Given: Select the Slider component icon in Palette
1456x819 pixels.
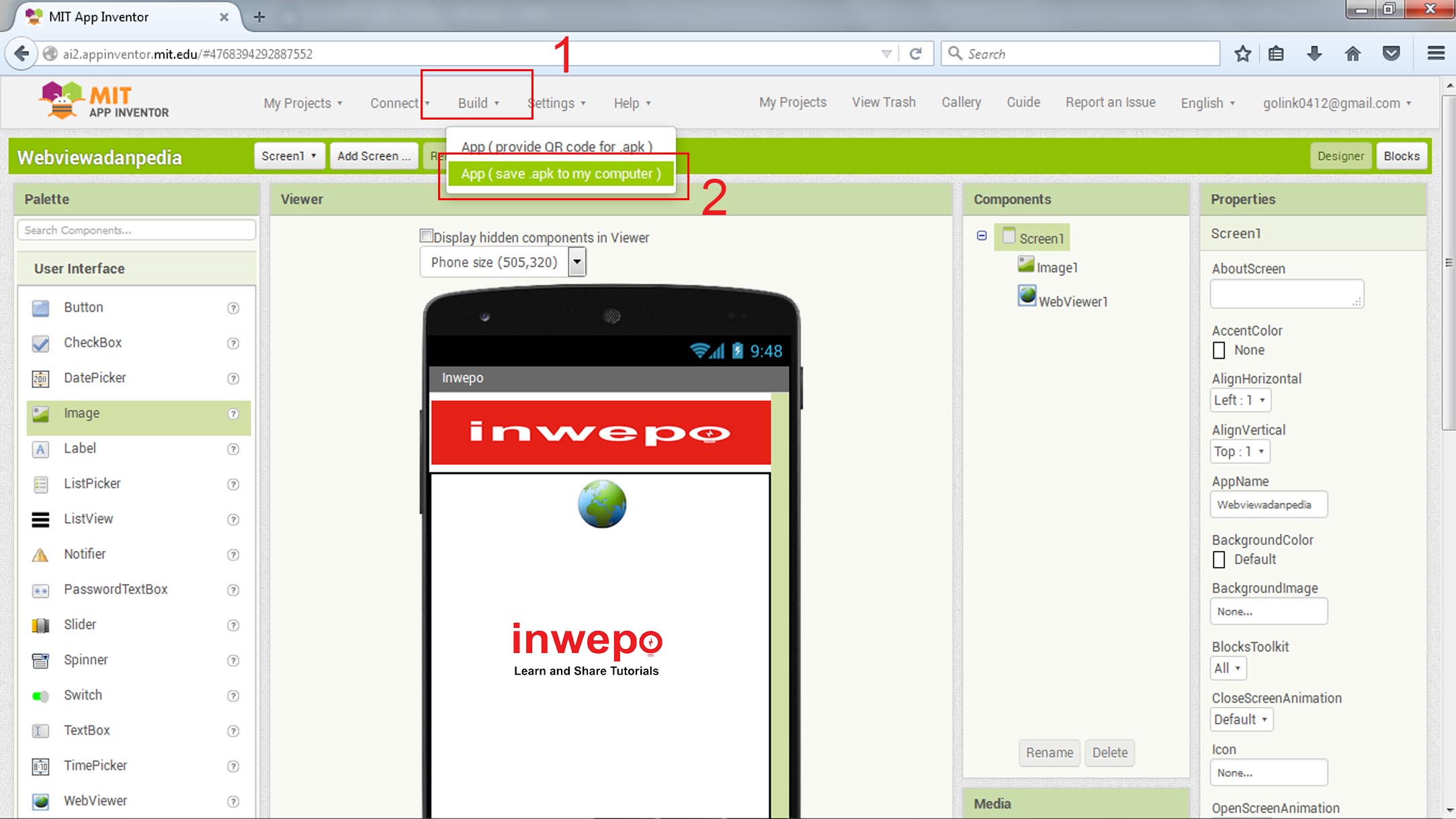Looking at the screenshot, I should (40, 625).
